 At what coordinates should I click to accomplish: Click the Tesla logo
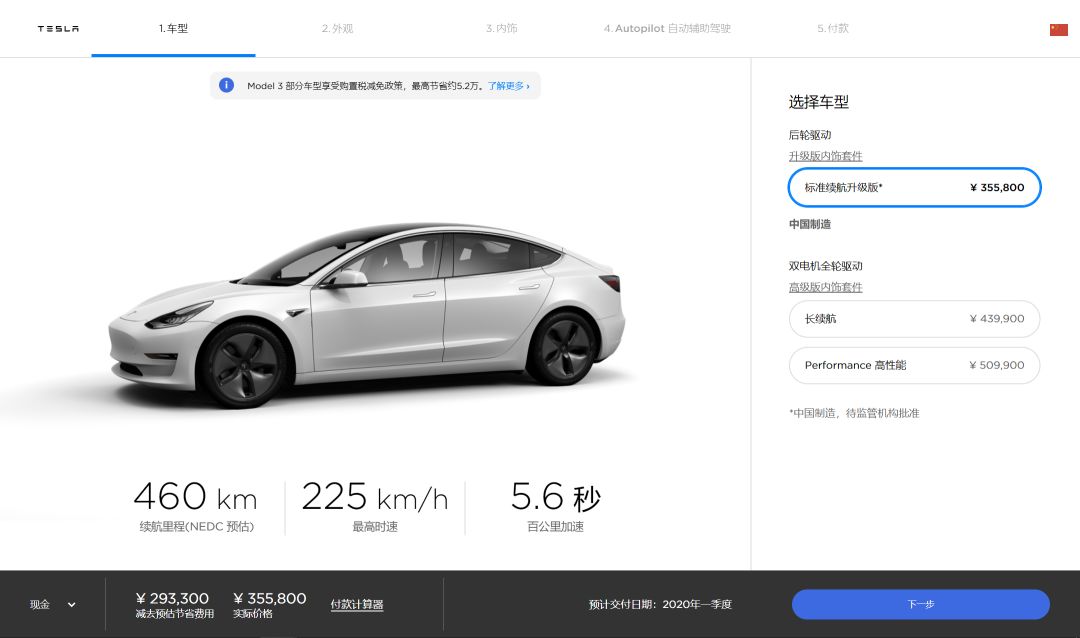click(58, 29)
